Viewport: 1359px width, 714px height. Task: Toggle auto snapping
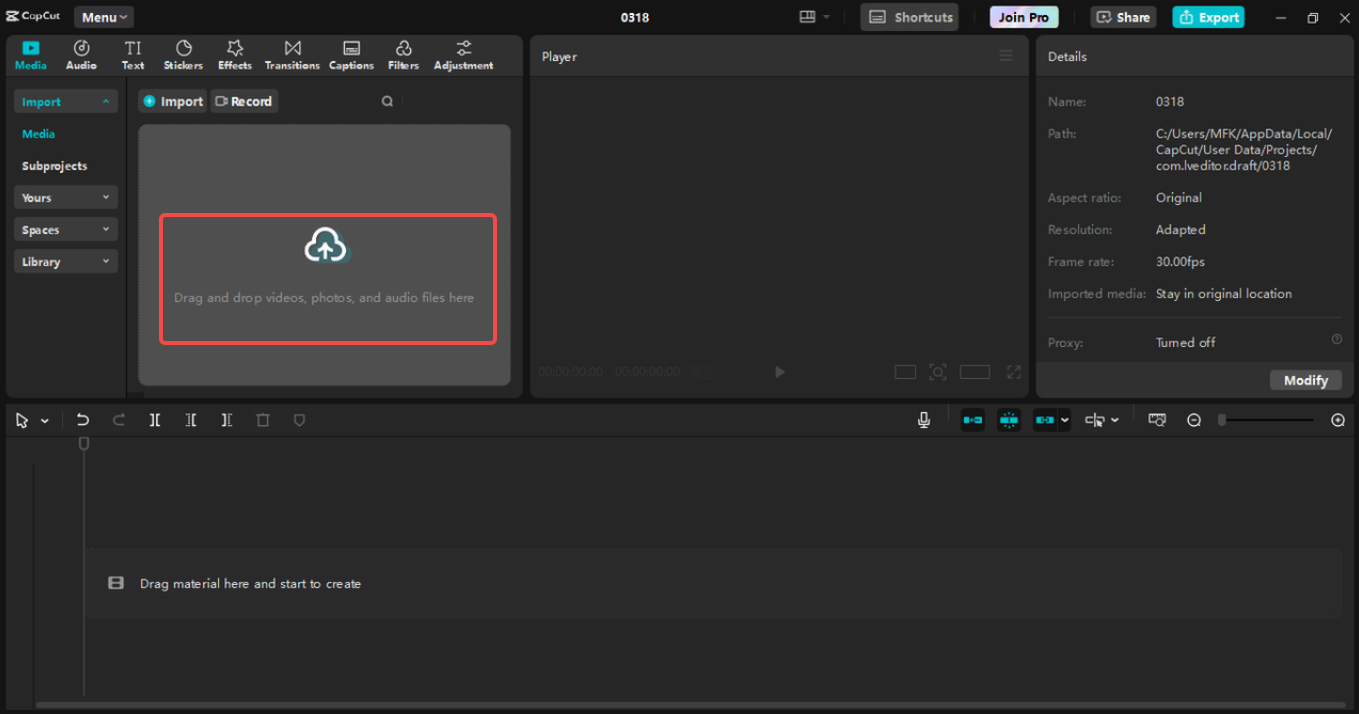[x=1009, y=421]
